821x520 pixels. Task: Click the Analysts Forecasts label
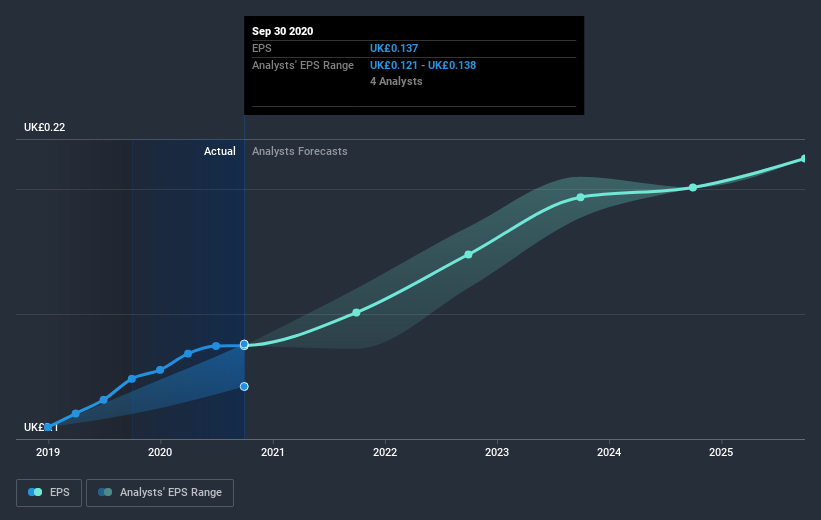click(x=299, y=151)
